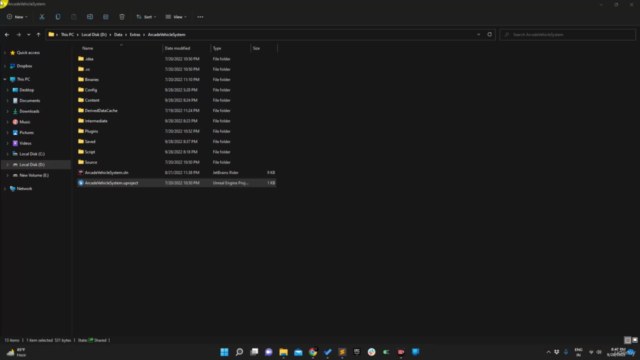Open the New dropdown button
Screen dimensions: 640x360
pyautogui.click(x=17, y=17)
